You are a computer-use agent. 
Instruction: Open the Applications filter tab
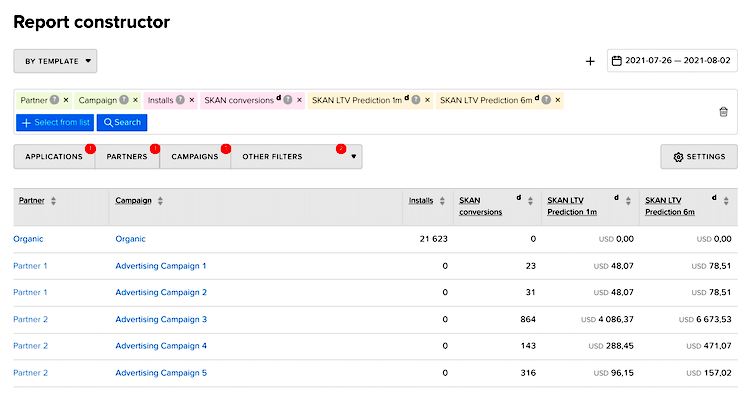tap(54, 156)
